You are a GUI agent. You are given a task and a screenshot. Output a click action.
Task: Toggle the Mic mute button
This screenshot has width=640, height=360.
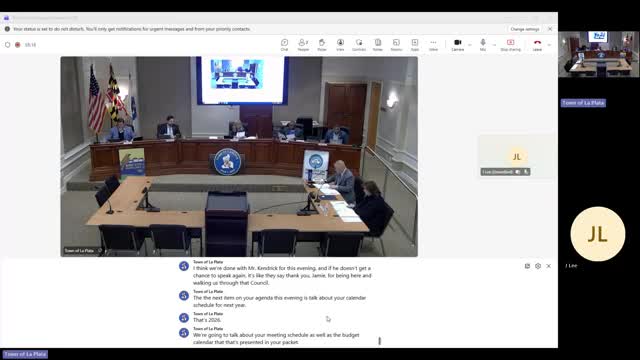(x=483, y=44)
